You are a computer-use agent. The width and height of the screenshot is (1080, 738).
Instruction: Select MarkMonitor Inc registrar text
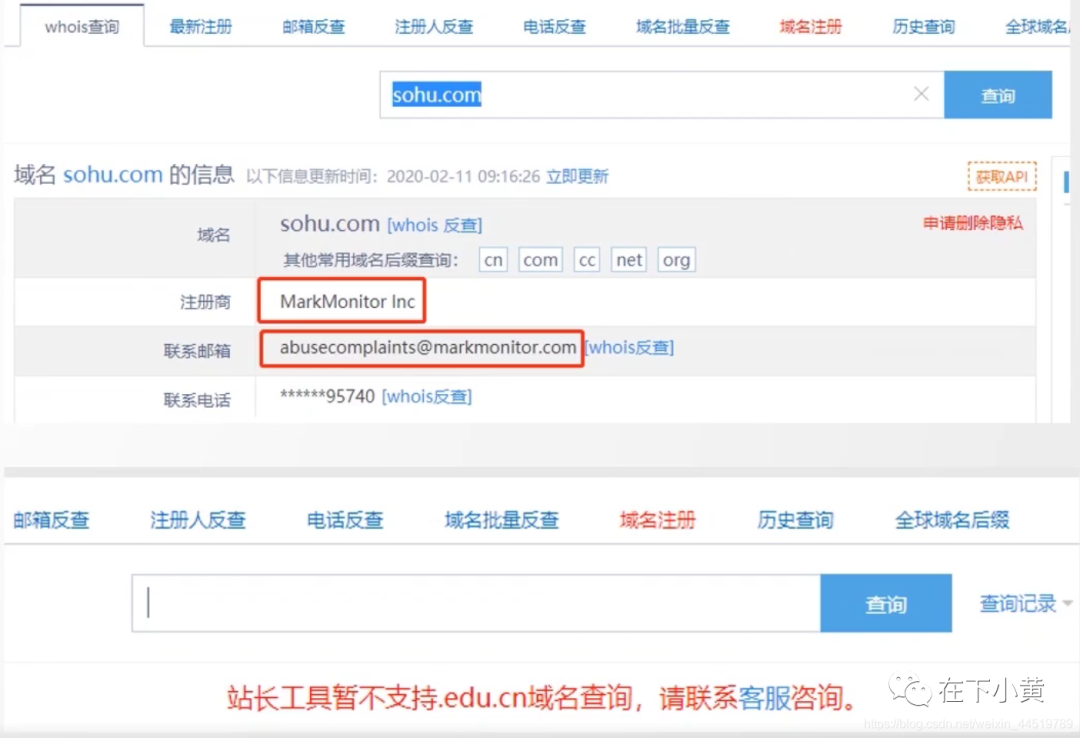347,301
